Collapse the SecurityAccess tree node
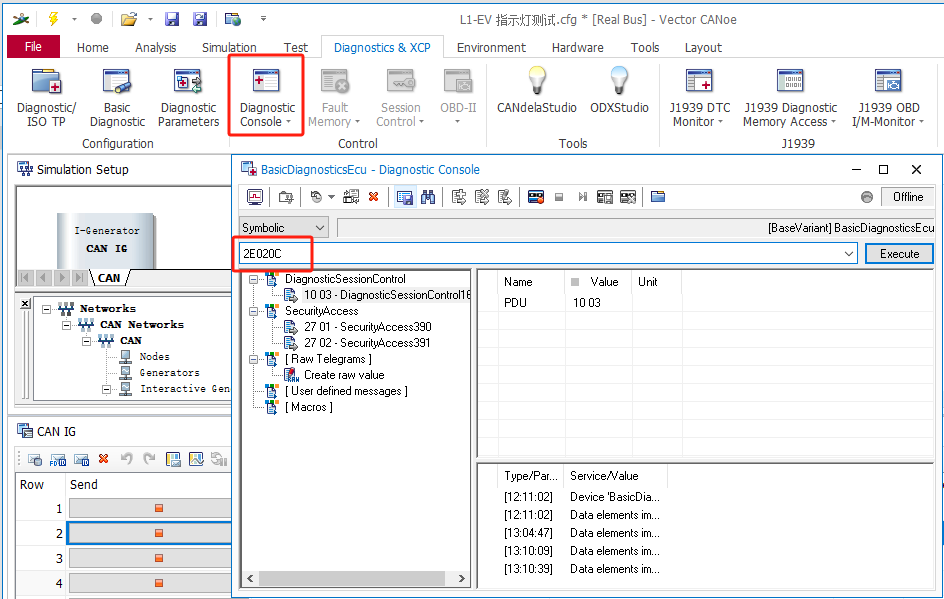 point(253,311)
